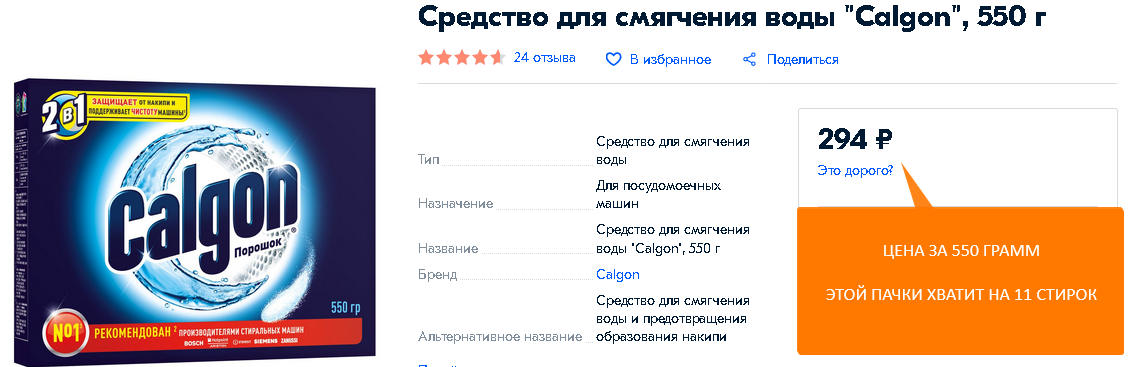This screenshot has width=1137, height=367.
Task: Add product via В избранное text
Action: coord(671,59)
